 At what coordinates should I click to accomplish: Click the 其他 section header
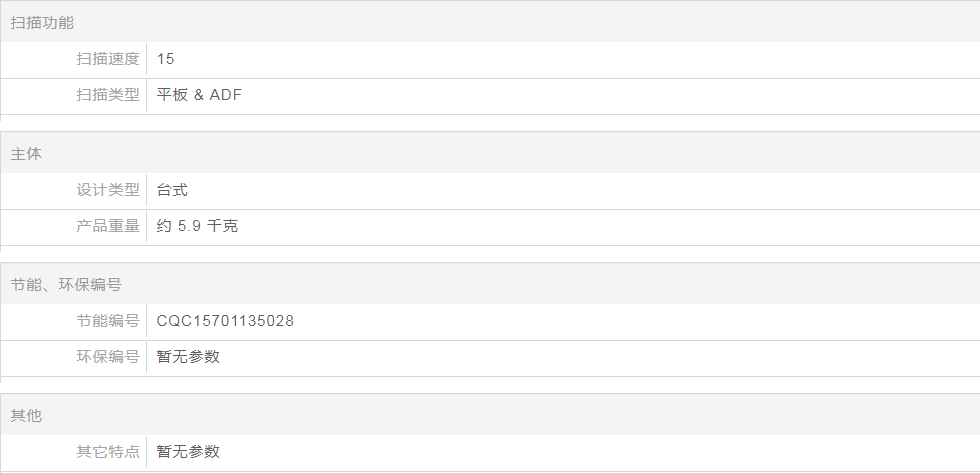click(x=26, y=416)
